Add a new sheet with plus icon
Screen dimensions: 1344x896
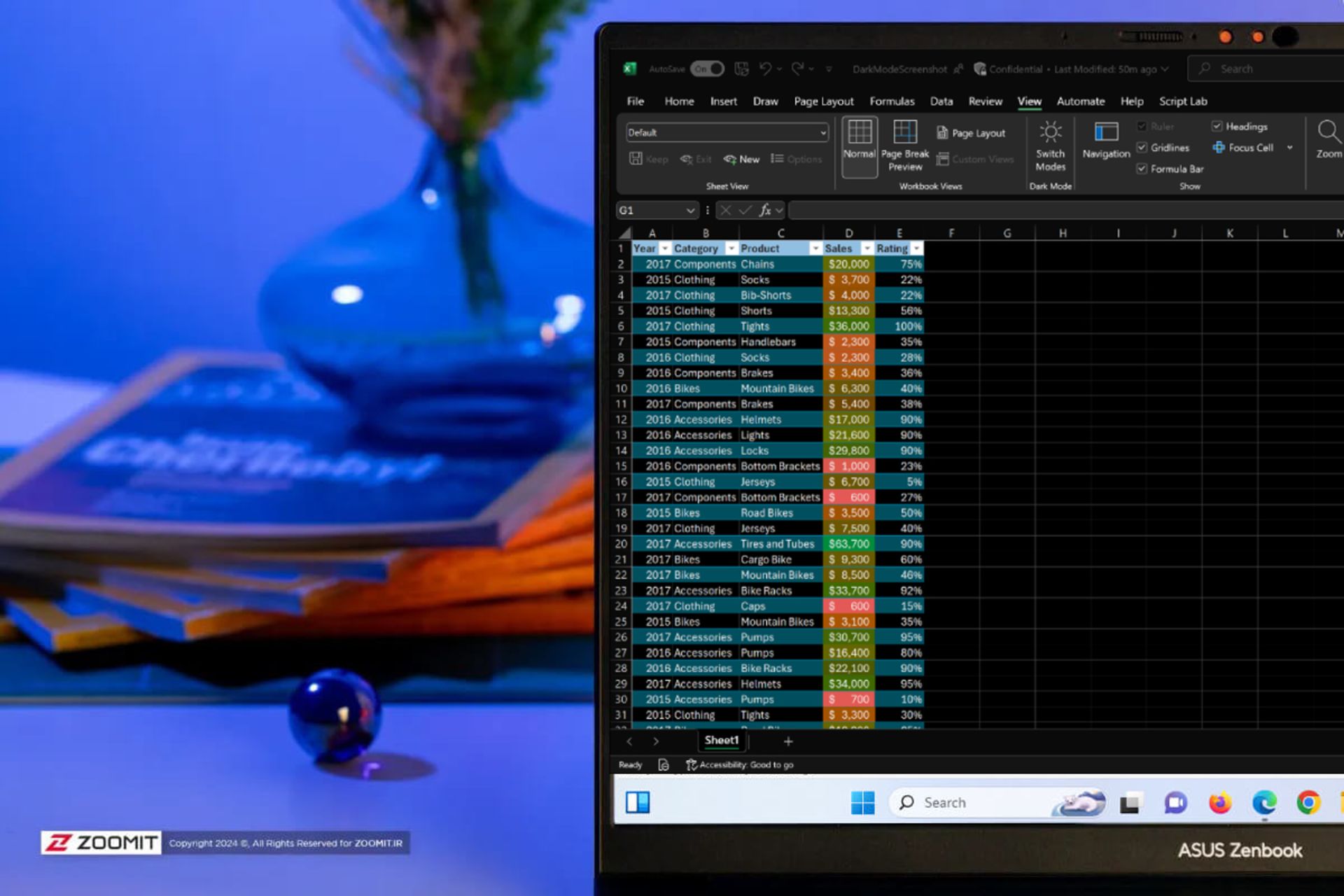click(788, 741)
